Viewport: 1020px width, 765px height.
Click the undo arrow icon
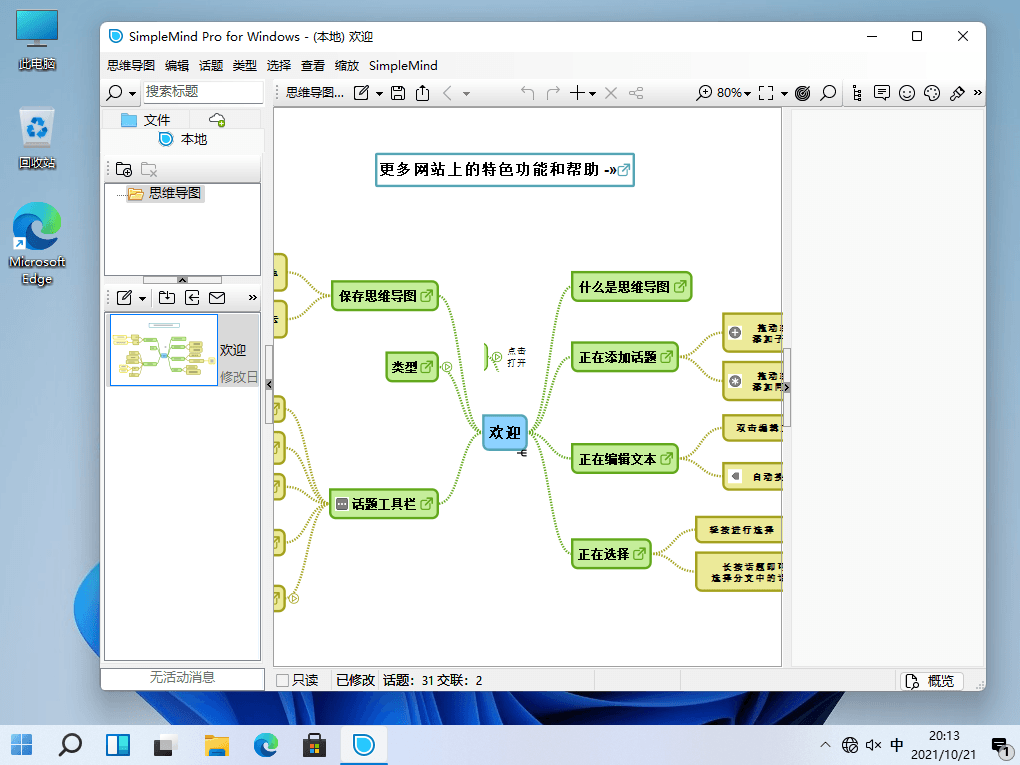click(x=528, y=93)
